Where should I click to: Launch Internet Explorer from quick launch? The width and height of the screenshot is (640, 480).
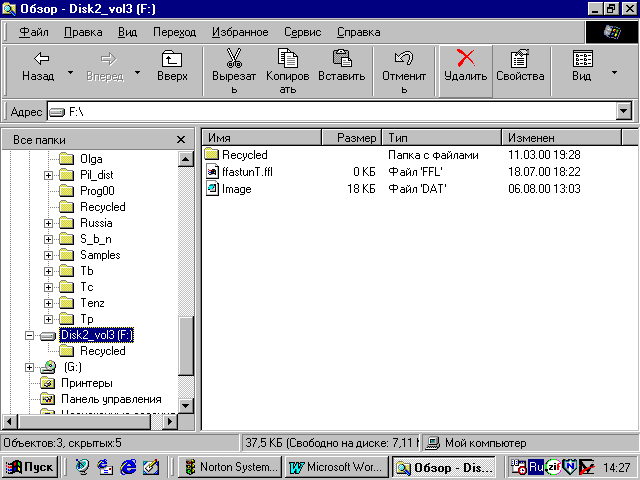click(128, 467)
